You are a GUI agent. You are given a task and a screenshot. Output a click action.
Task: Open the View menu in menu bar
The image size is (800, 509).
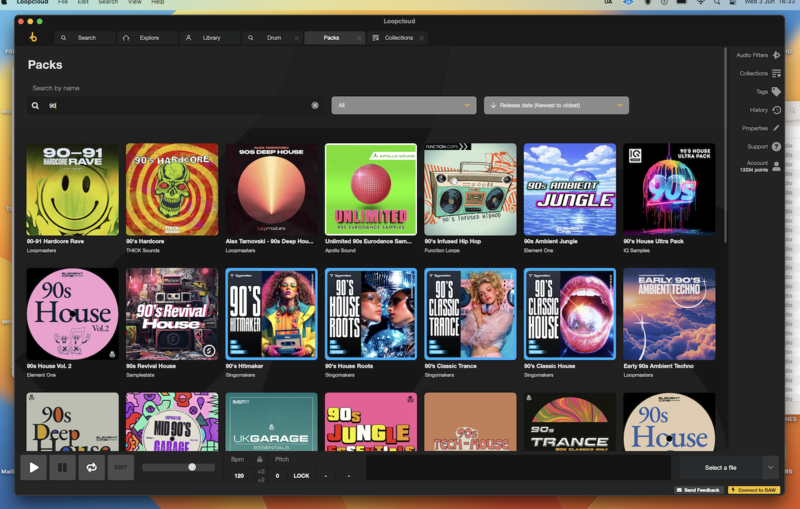click(x=135, y=2)
